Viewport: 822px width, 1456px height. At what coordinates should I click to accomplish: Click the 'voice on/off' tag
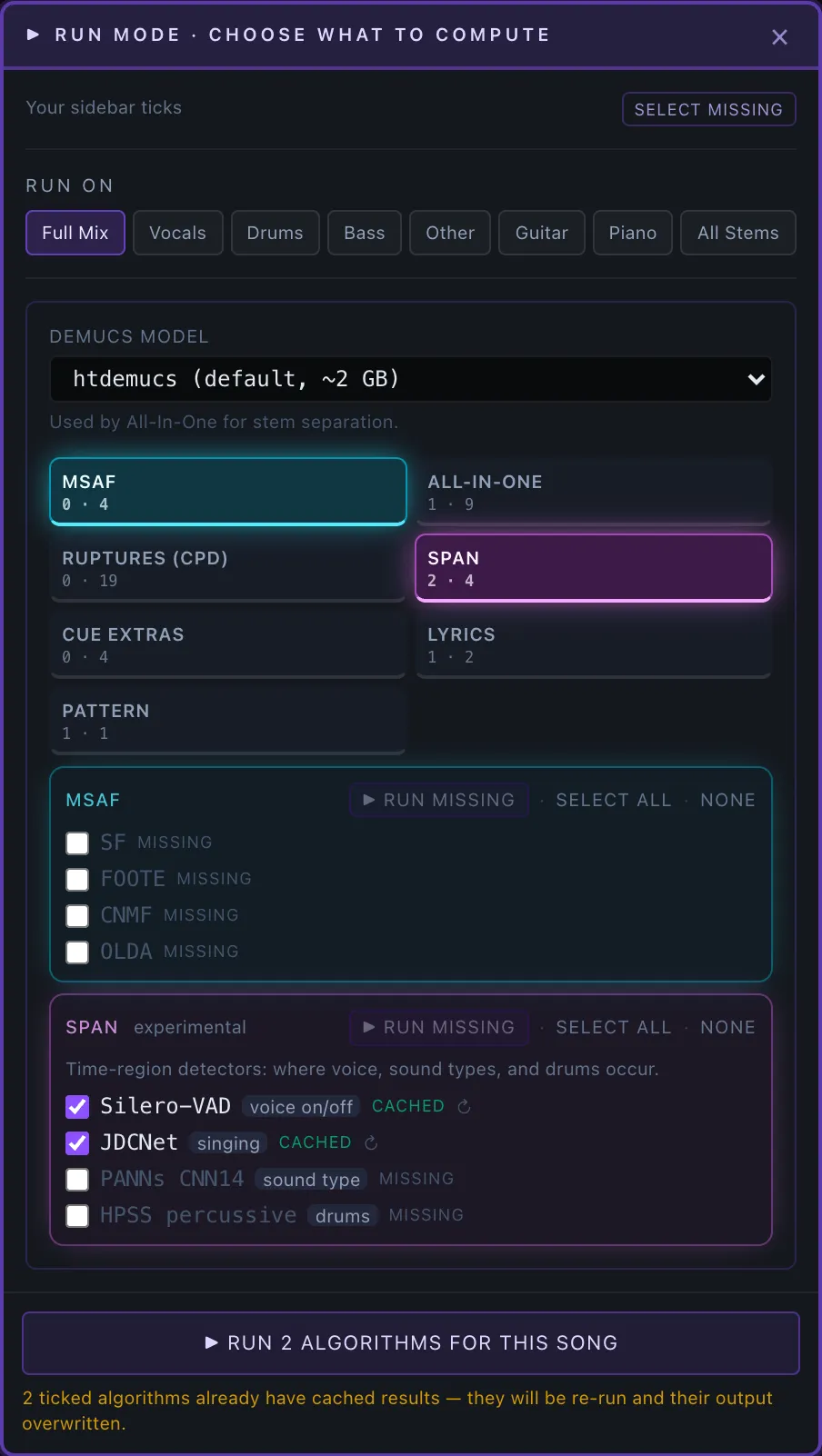tap(301, 1106)
